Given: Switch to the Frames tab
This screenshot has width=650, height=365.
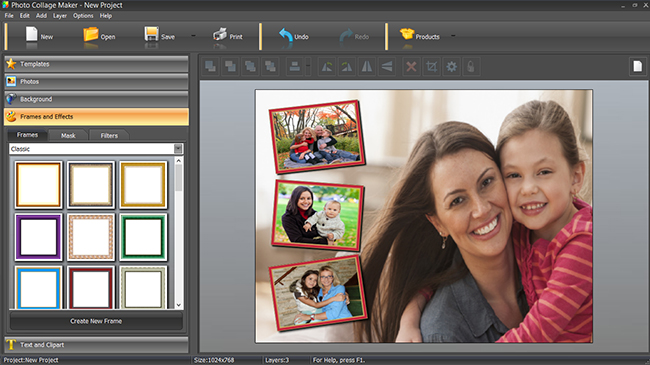Looking at the screenshot, I should point(27,135).
